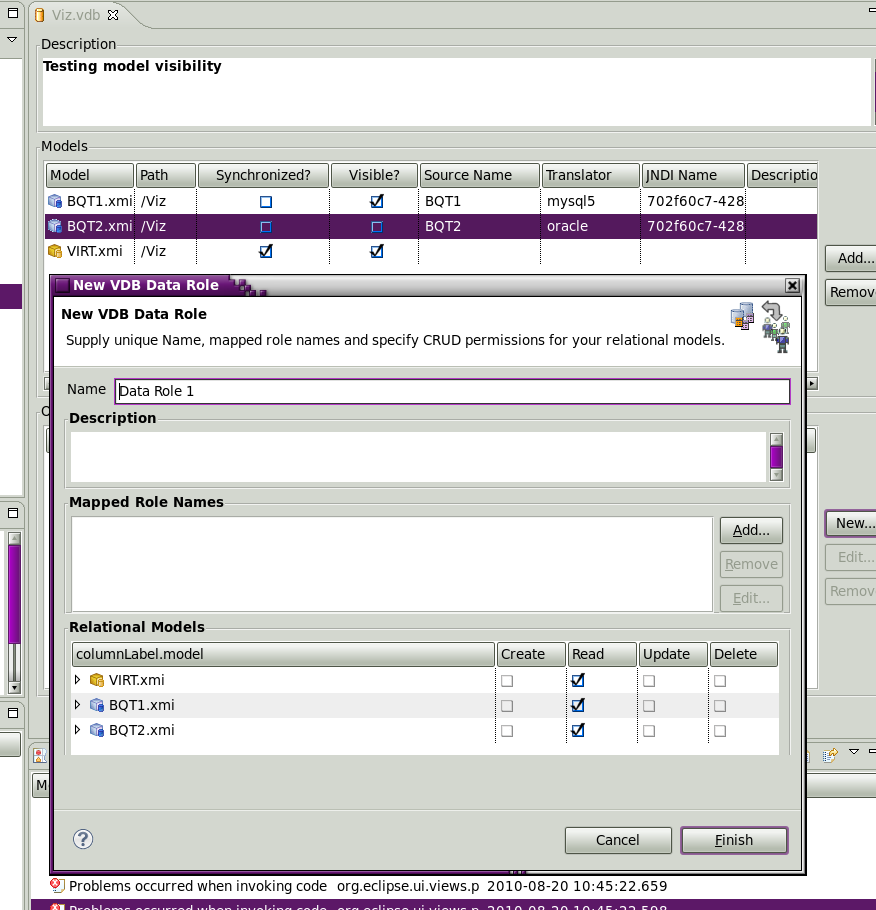
Task: Click Add... for Mapped Role Names
Action: point(751,530)
